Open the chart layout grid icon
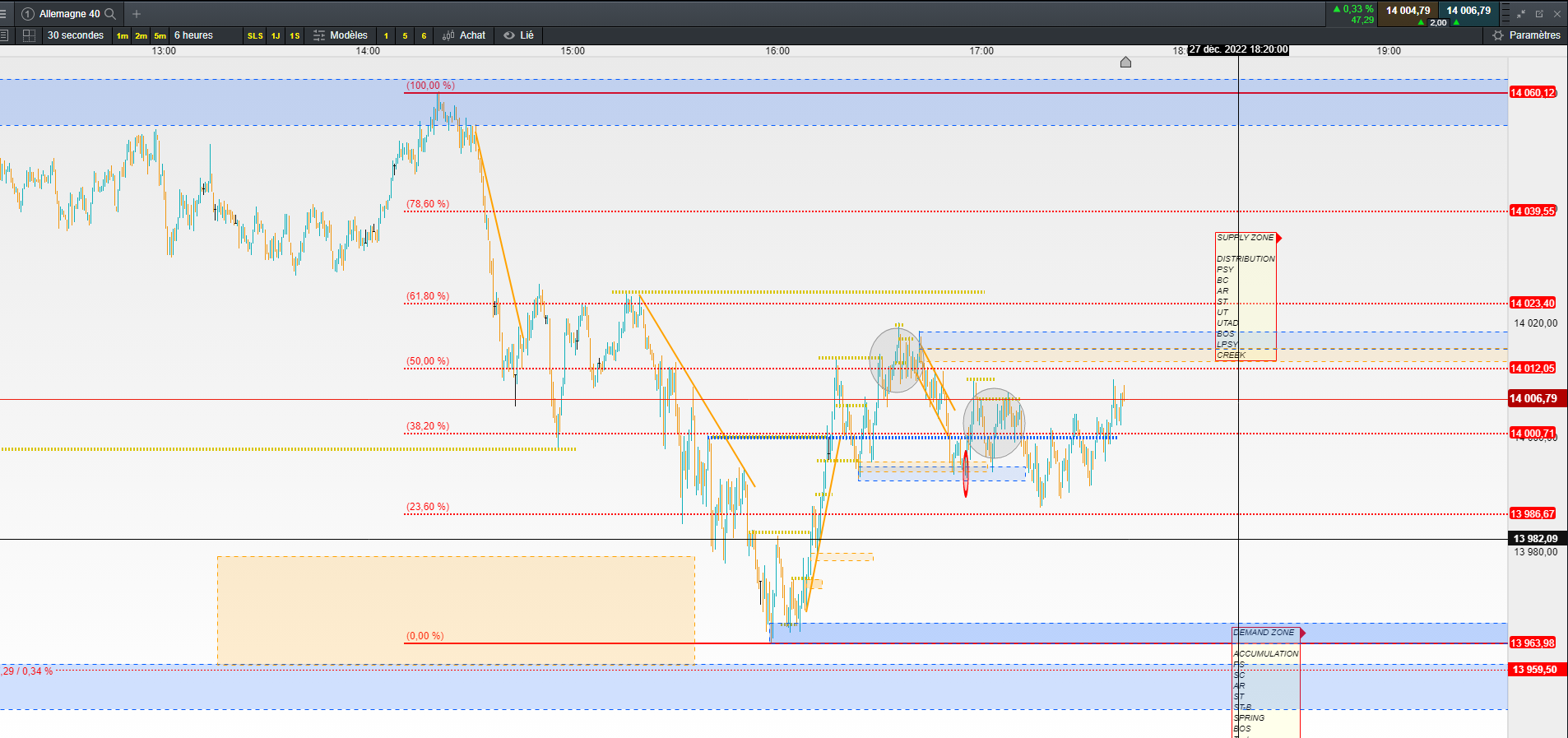This screenshot has height=738, width=1568. click(x=29, y=35)
